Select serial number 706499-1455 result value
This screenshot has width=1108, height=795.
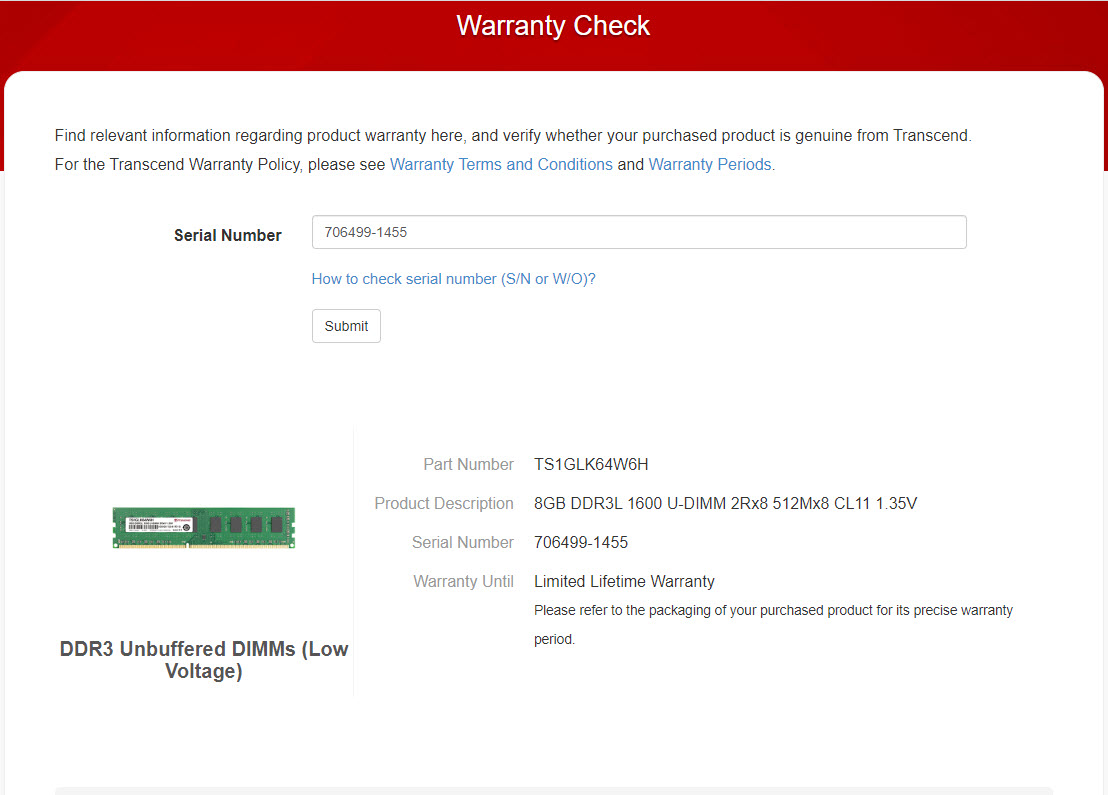click(581, 542)
